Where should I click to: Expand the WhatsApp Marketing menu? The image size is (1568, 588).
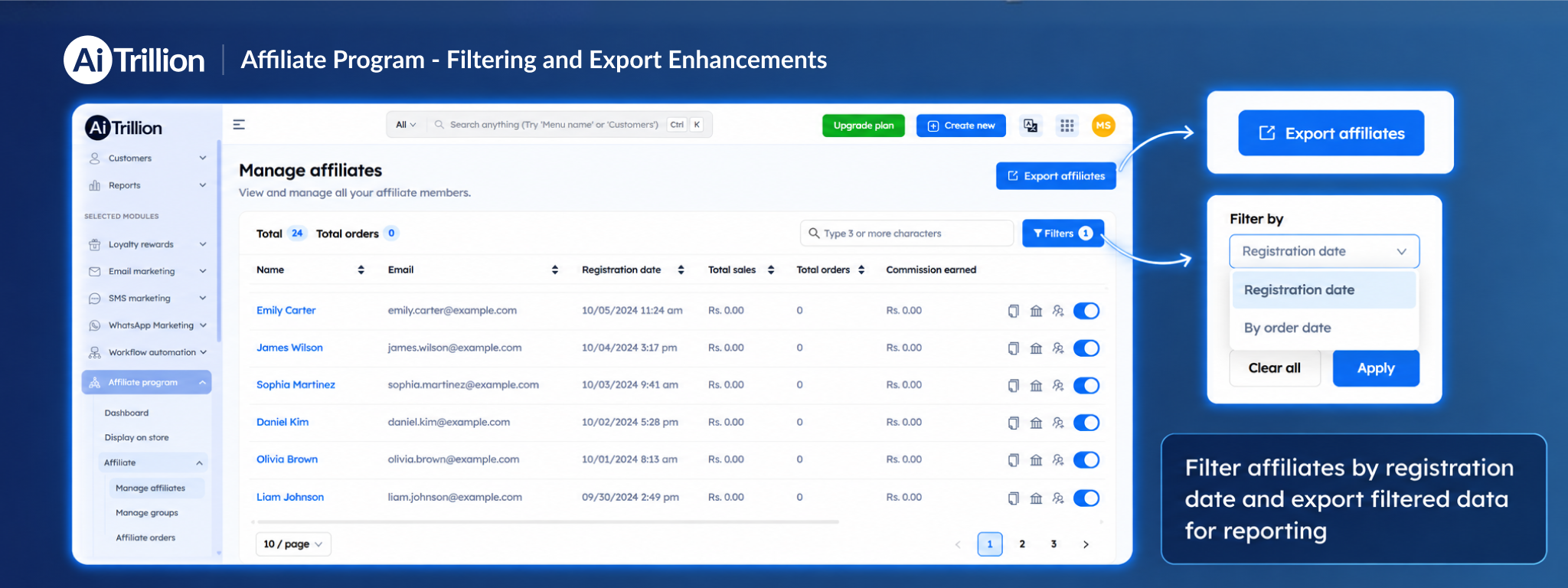147,325
